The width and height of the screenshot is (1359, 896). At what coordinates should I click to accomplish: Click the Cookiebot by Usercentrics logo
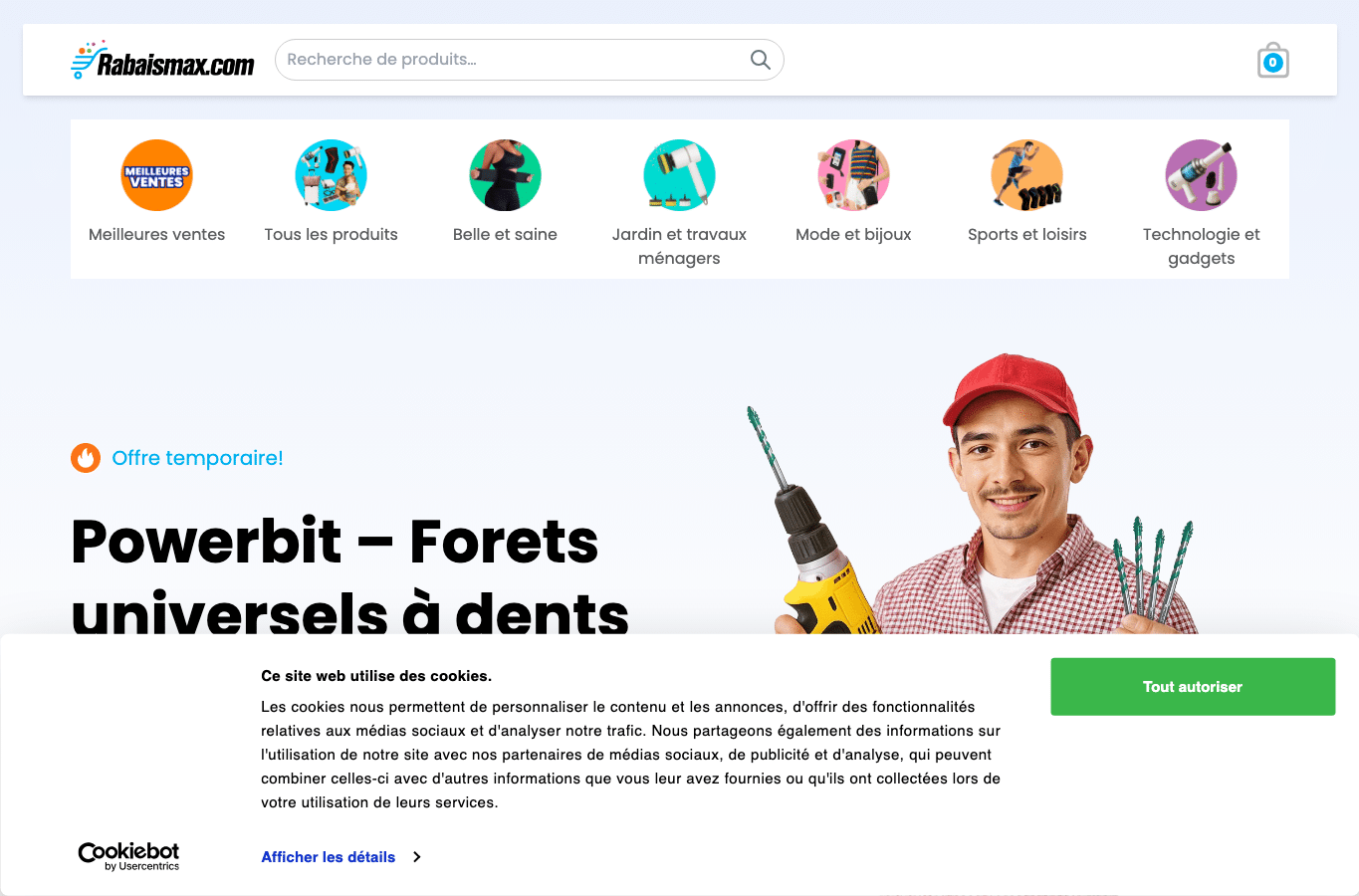point(129,856)
